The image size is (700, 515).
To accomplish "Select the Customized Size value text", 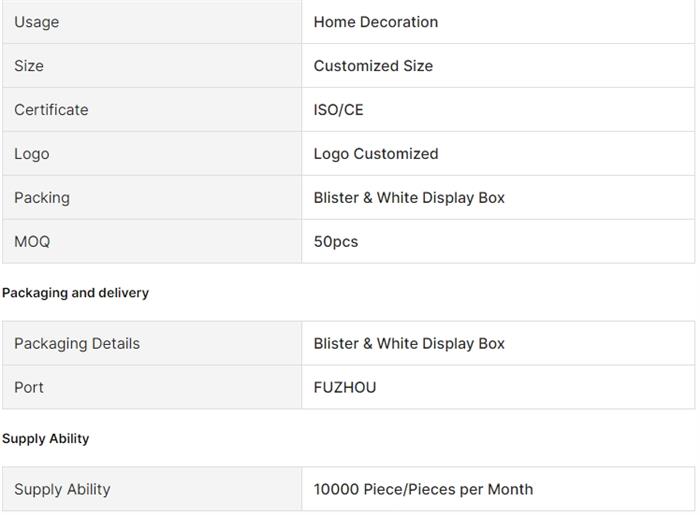I will point(373,66).
